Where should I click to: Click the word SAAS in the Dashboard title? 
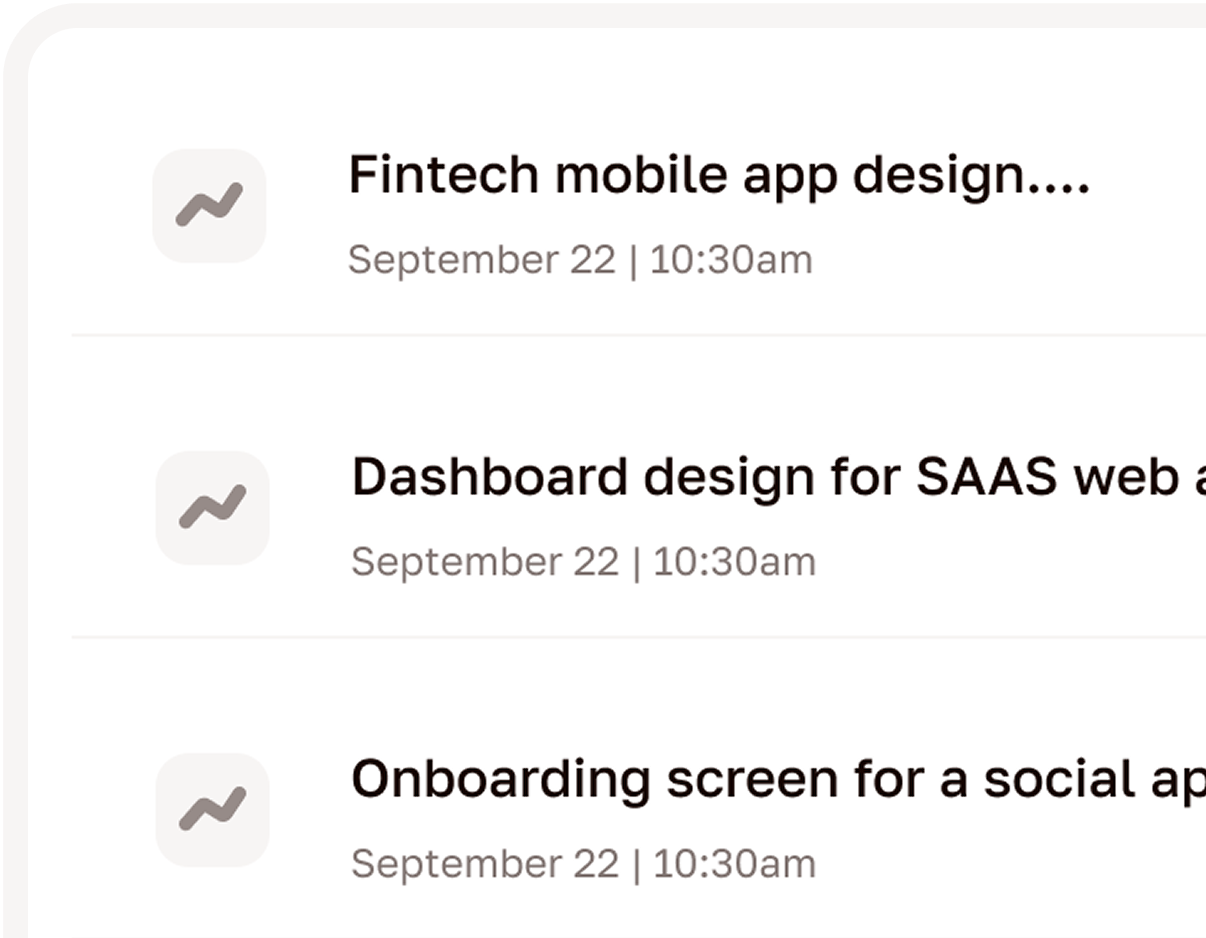click(x=986, y=478)
